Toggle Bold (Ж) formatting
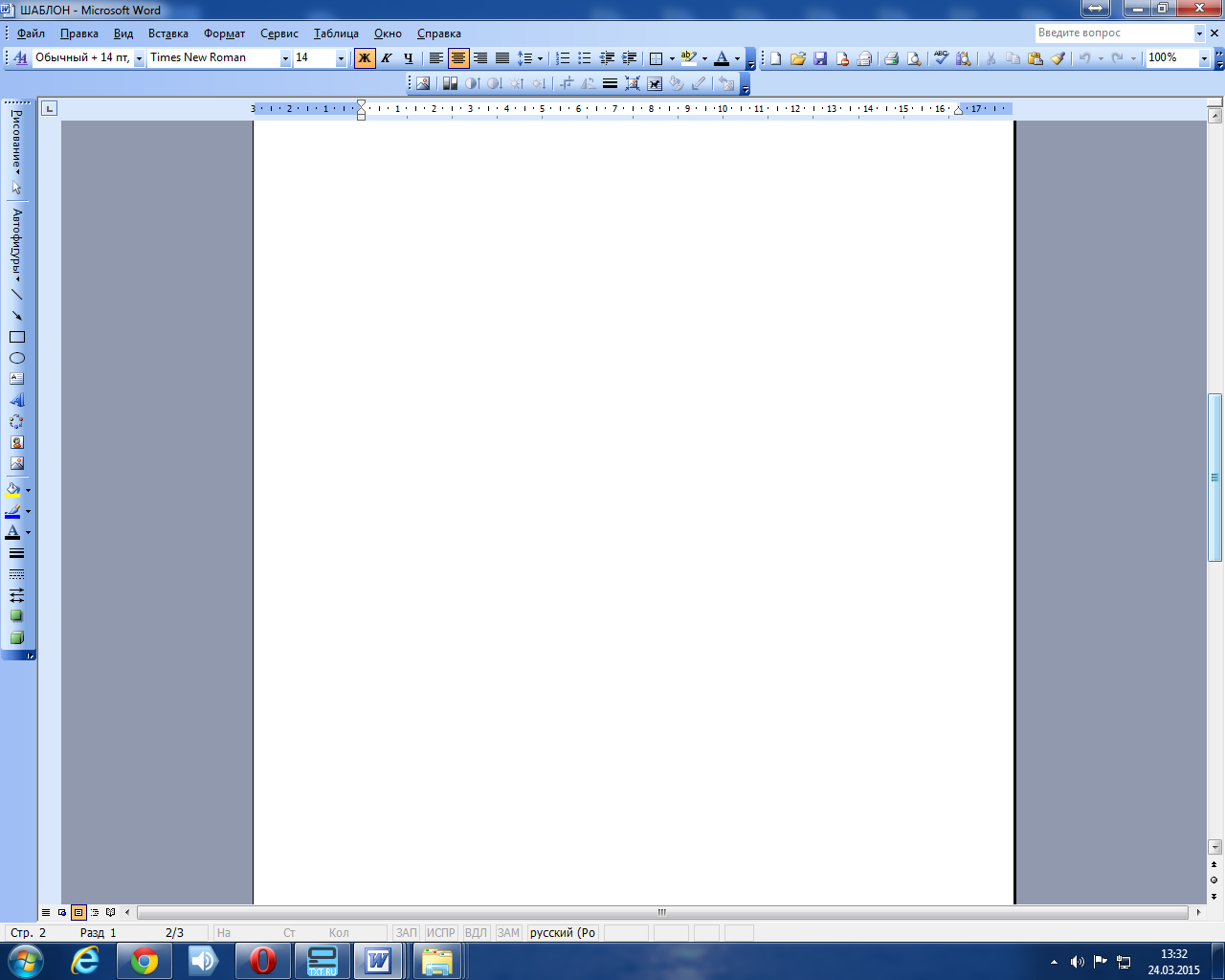The height and width of the screenshot is (980, 1225). click(x=365, y=58)
